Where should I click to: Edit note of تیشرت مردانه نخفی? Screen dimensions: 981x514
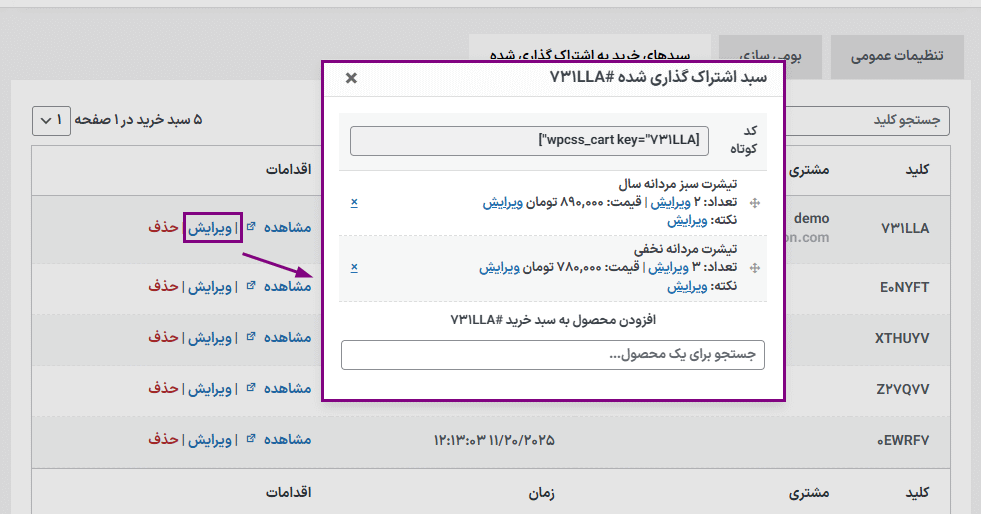coord(687,286)
